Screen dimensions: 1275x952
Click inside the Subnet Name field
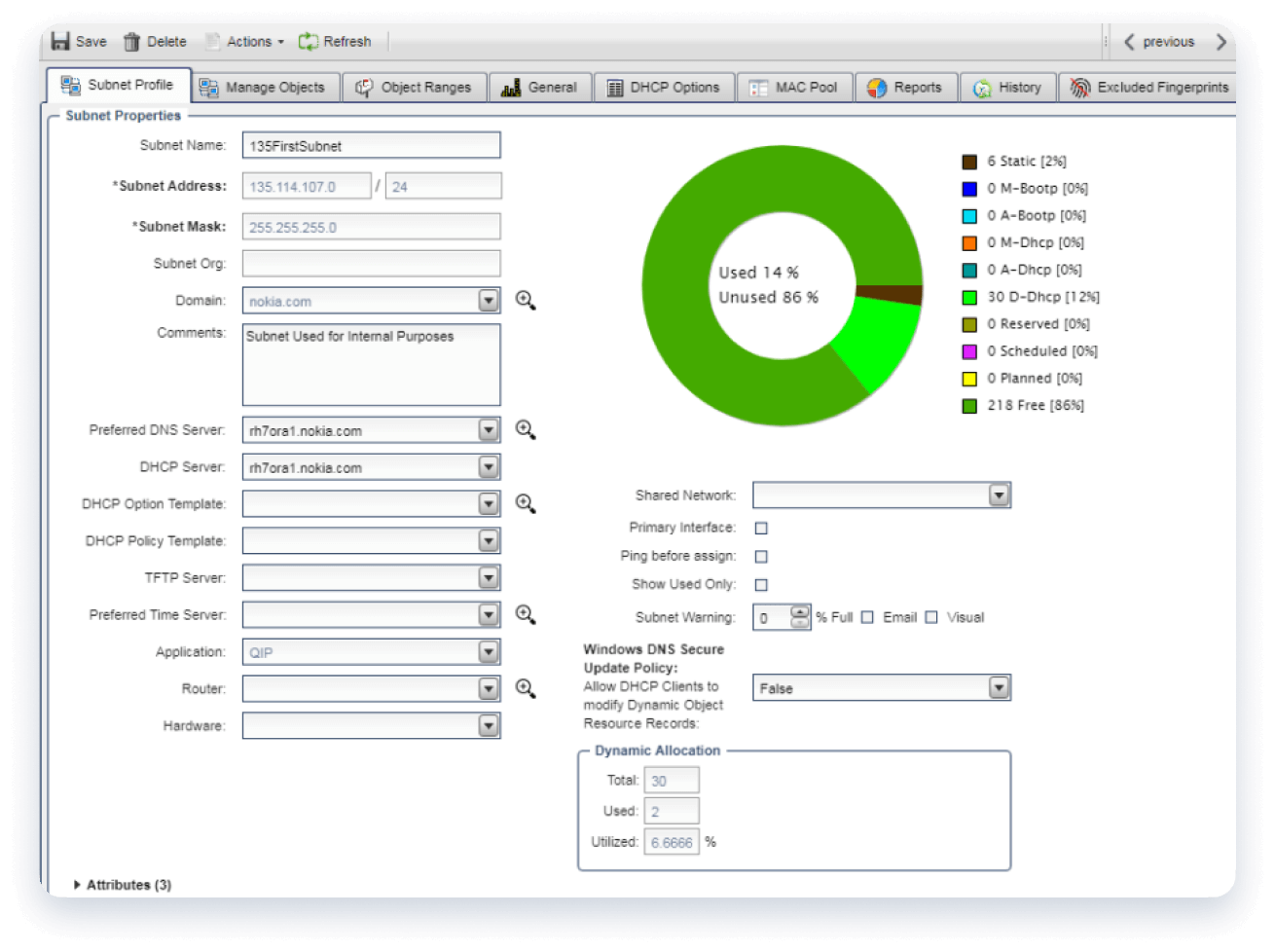point(370,145)
